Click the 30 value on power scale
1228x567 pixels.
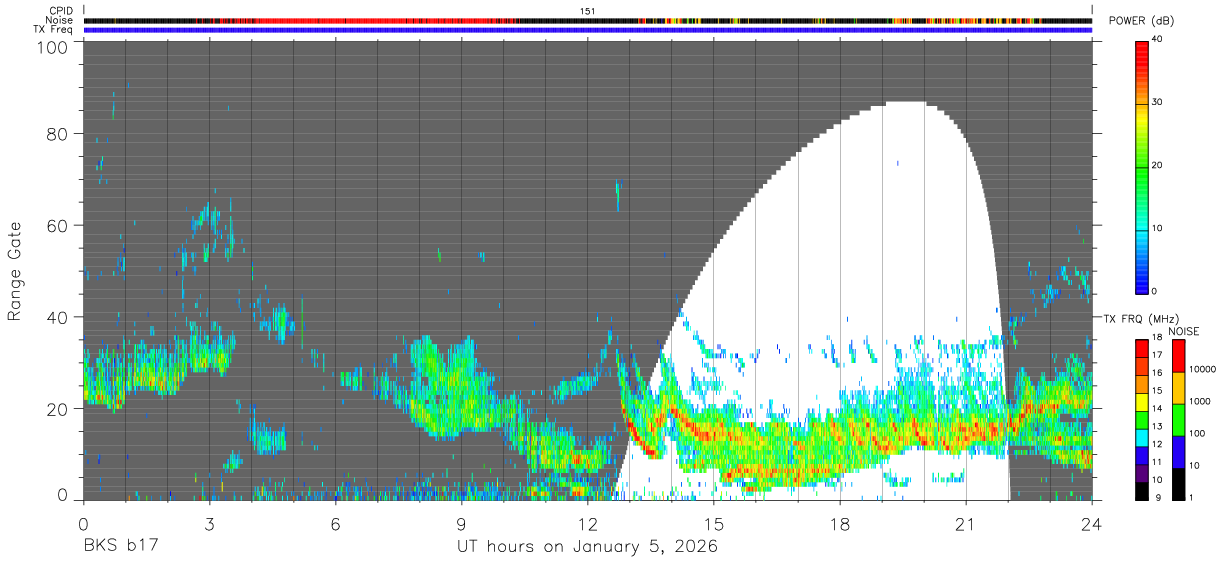tap(1158, 102)
